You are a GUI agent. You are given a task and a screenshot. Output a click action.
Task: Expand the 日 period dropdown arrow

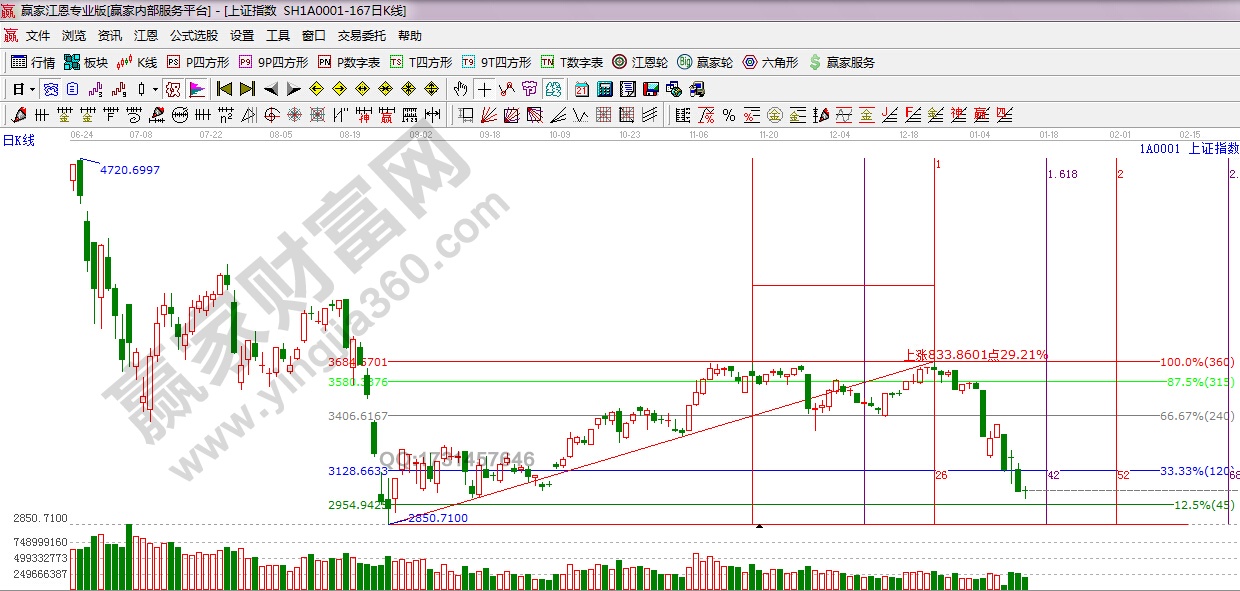[x=32, y=89]
